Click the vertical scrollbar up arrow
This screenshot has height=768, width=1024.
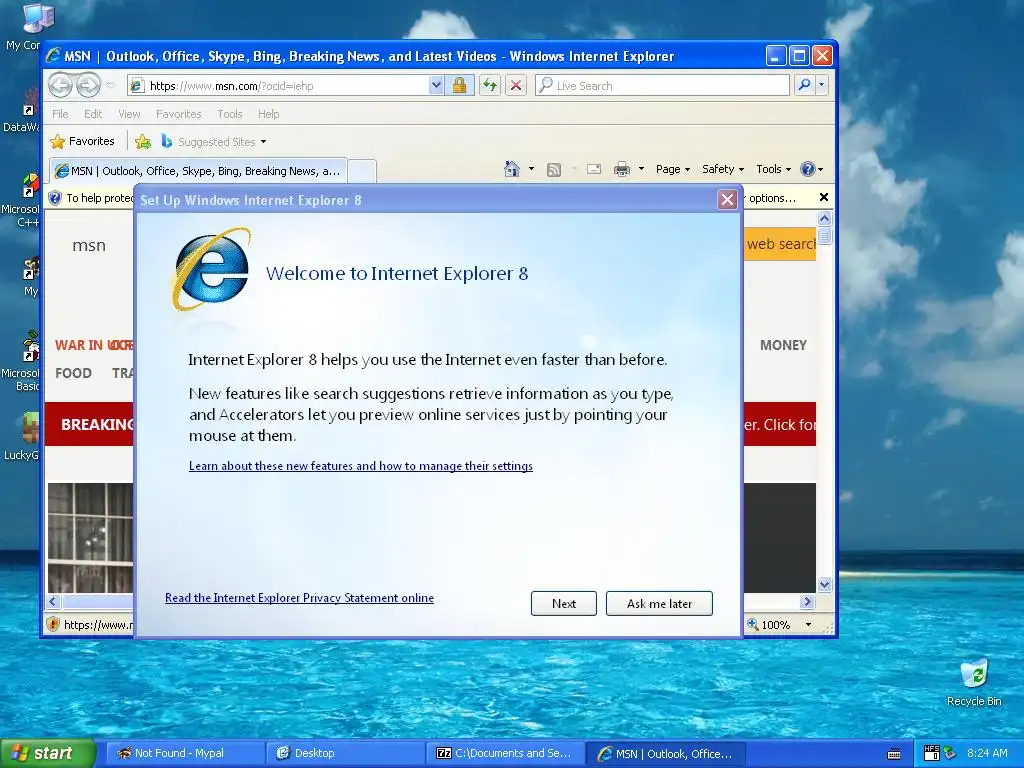824,219
